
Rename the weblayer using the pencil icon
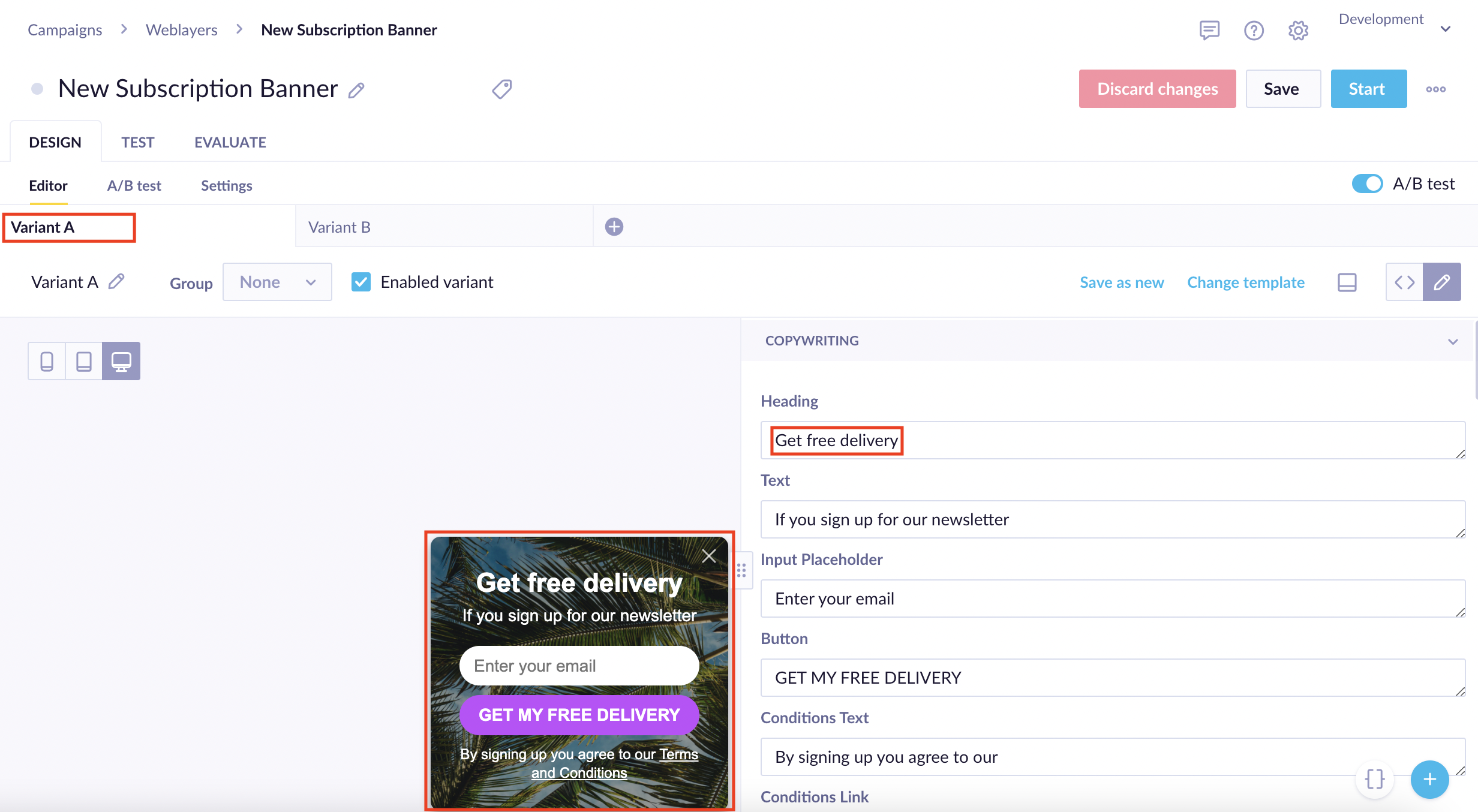coord(356,90)
